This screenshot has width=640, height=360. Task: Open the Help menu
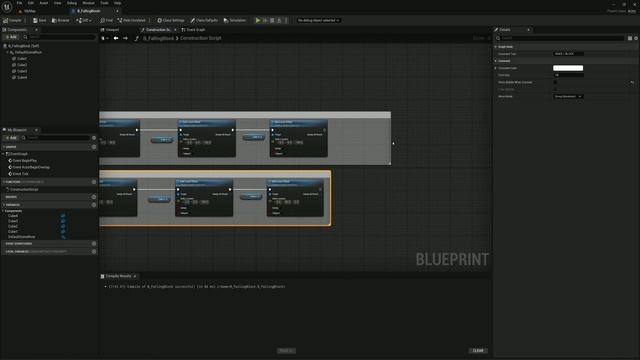click(x=118, y=3)
